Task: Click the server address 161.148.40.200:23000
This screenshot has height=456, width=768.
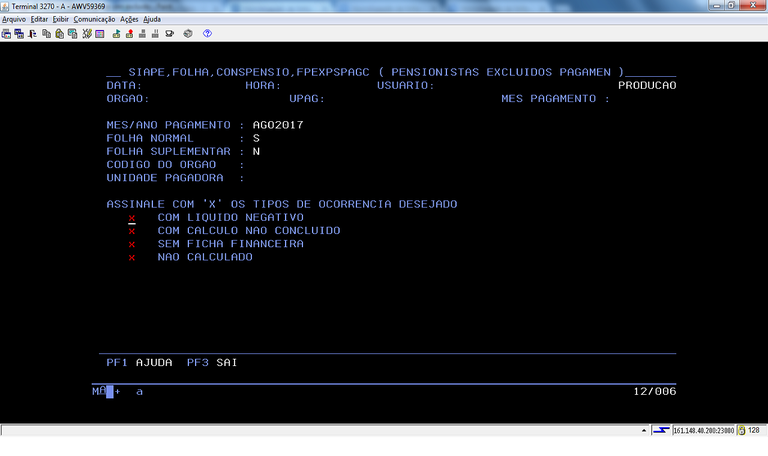Action: pos(703,431)
